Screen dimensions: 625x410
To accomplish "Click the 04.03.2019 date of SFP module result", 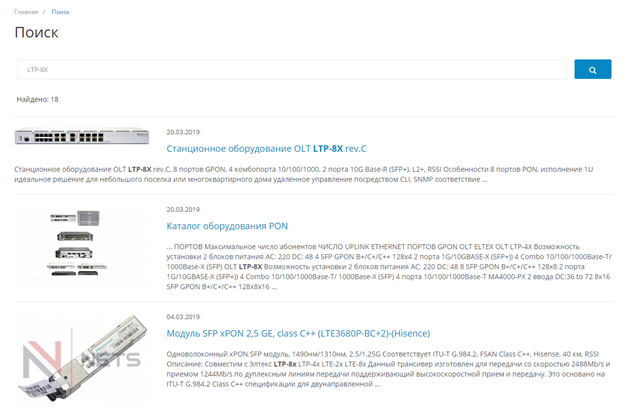I will pos(183,317).
